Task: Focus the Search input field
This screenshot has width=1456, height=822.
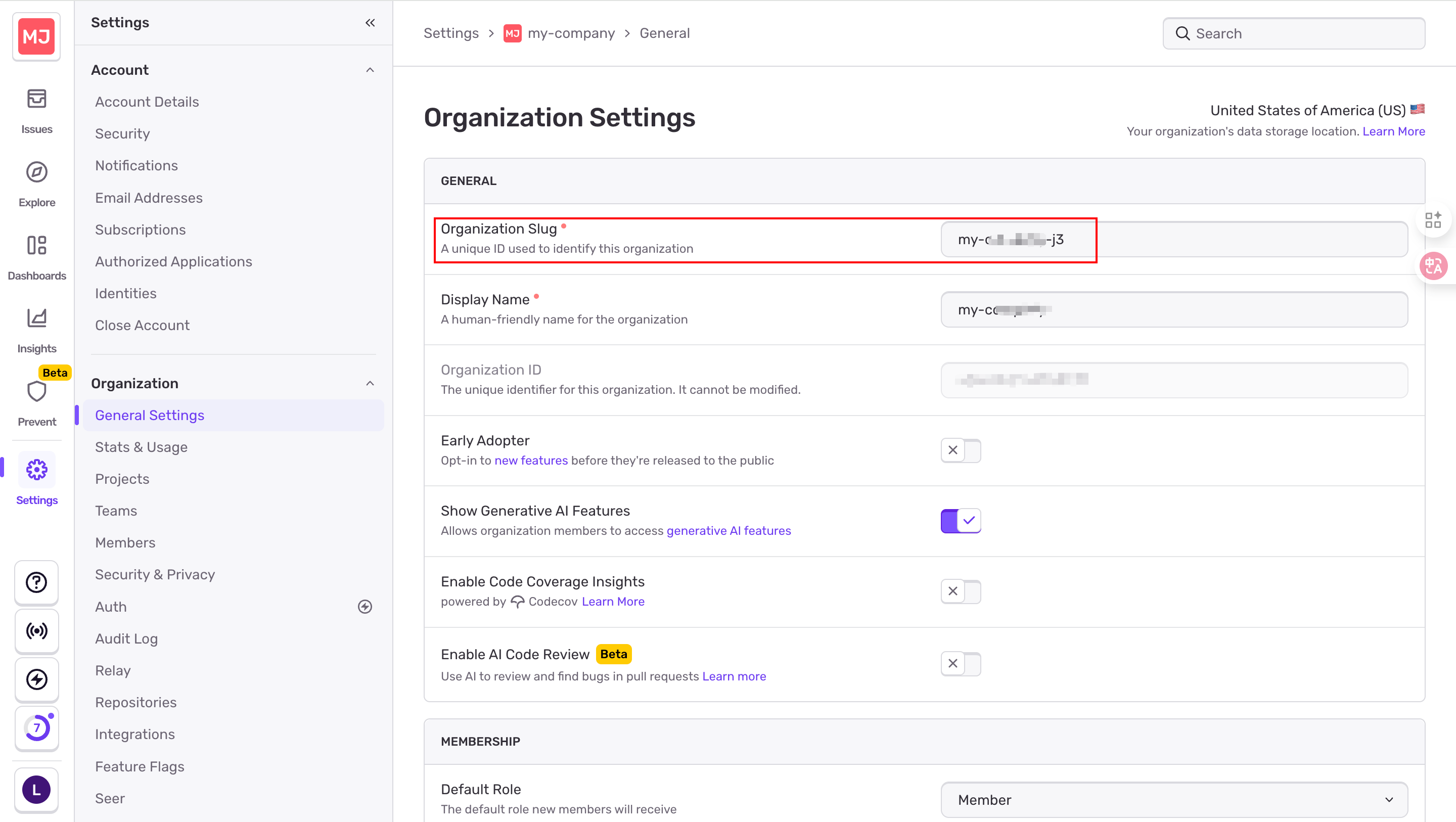Action: tap(1293, 33)
